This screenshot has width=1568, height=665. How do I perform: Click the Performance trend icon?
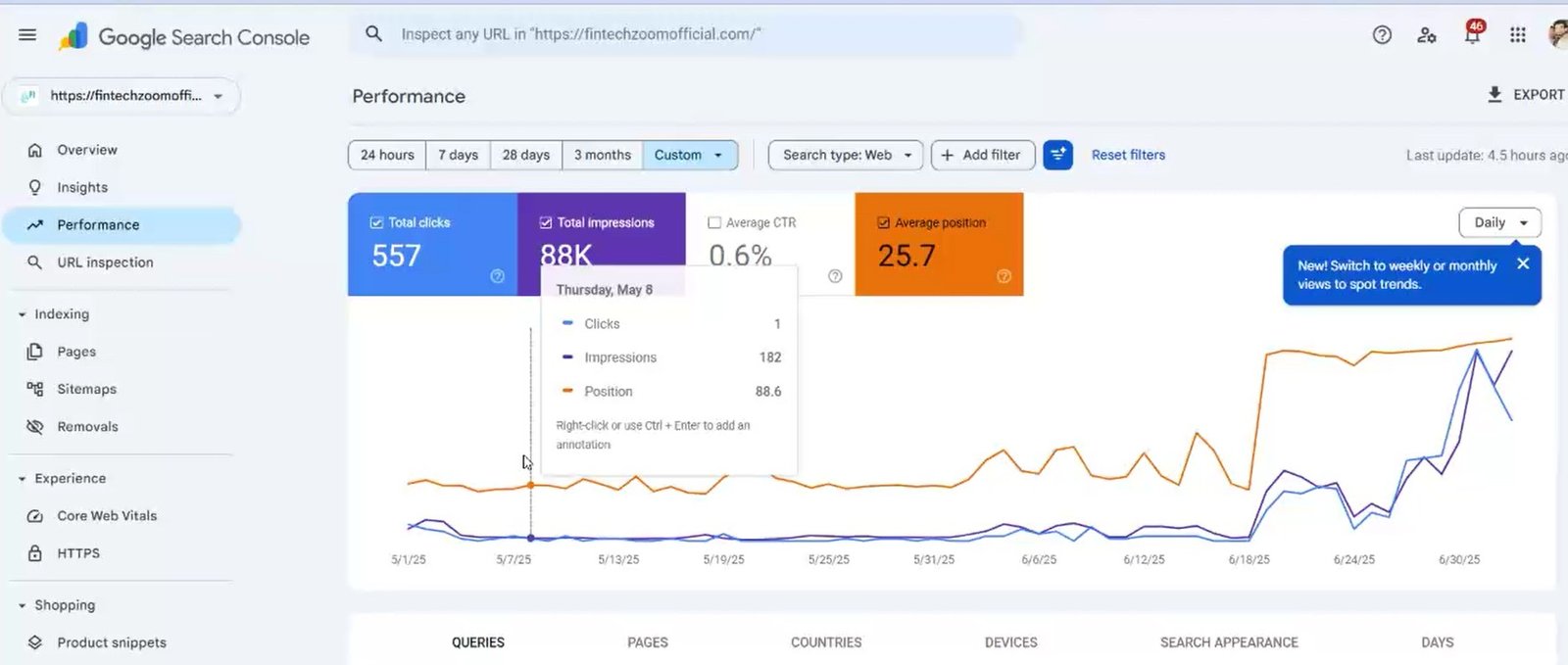pyautogui.click(x=35, y=224)
